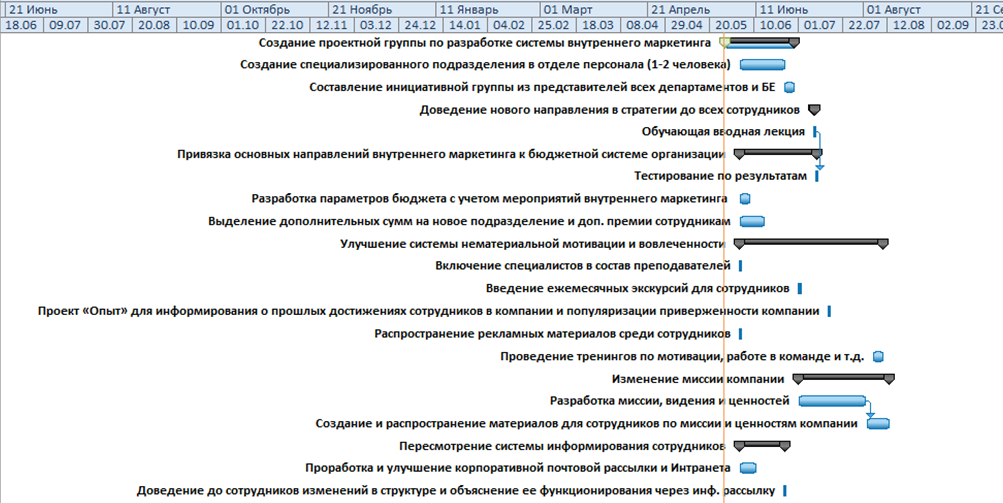Viewport: 1003px width, 503px height.
Task: Click the bar for "Проработка и улучшение корпоративной почтовой рассылки"
Action: [748, 467]
